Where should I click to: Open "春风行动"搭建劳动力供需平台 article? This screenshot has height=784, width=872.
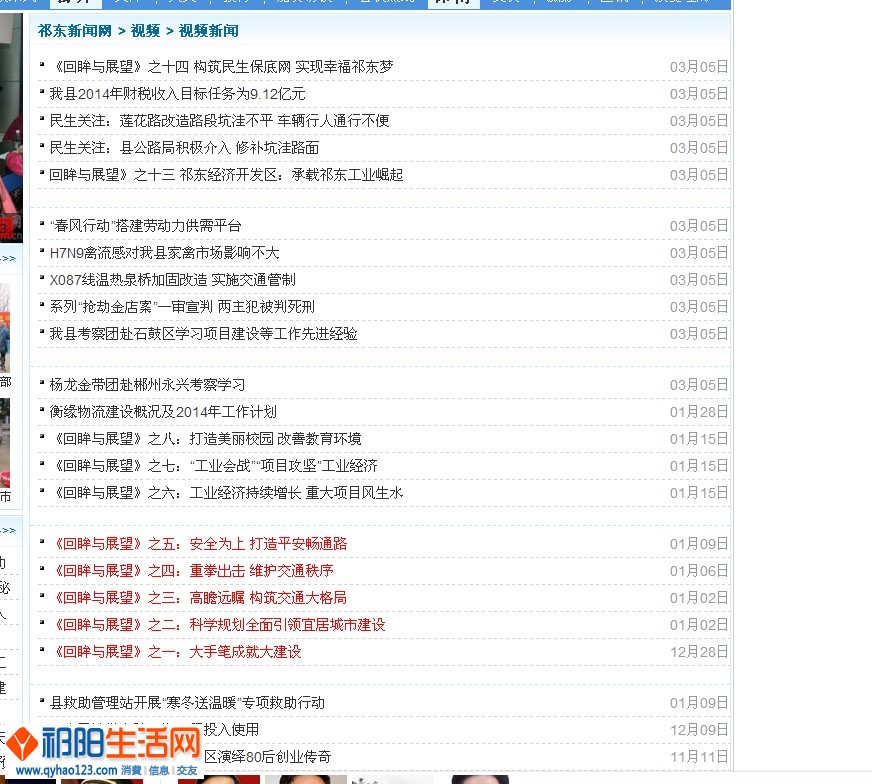(x=145, y=226)
